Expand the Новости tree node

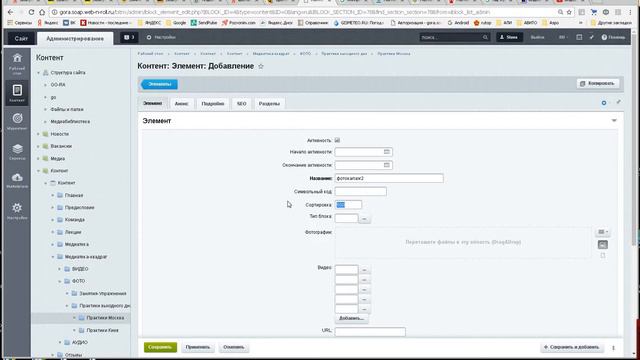[x=38, y=134]
